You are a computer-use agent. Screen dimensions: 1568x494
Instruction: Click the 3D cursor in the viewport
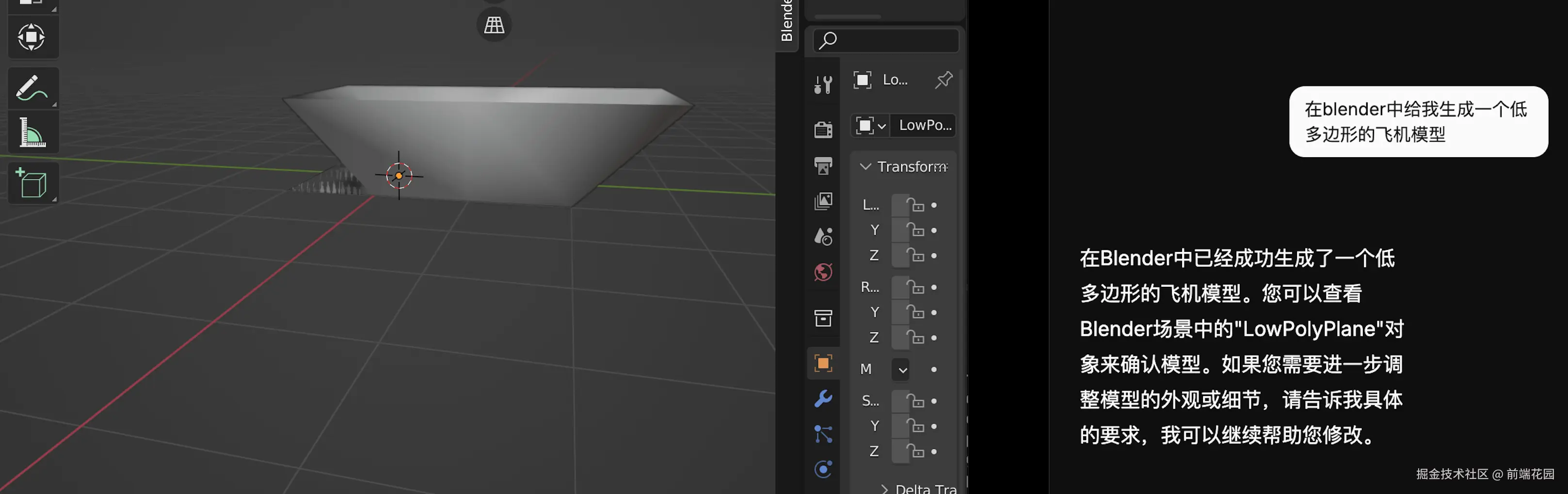(x=399, y=176)
